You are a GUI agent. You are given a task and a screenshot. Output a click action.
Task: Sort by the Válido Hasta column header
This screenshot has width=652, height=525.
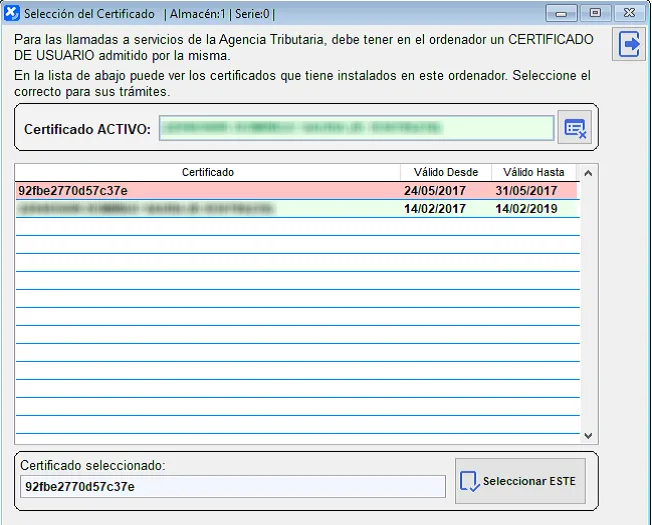(534, 173)
